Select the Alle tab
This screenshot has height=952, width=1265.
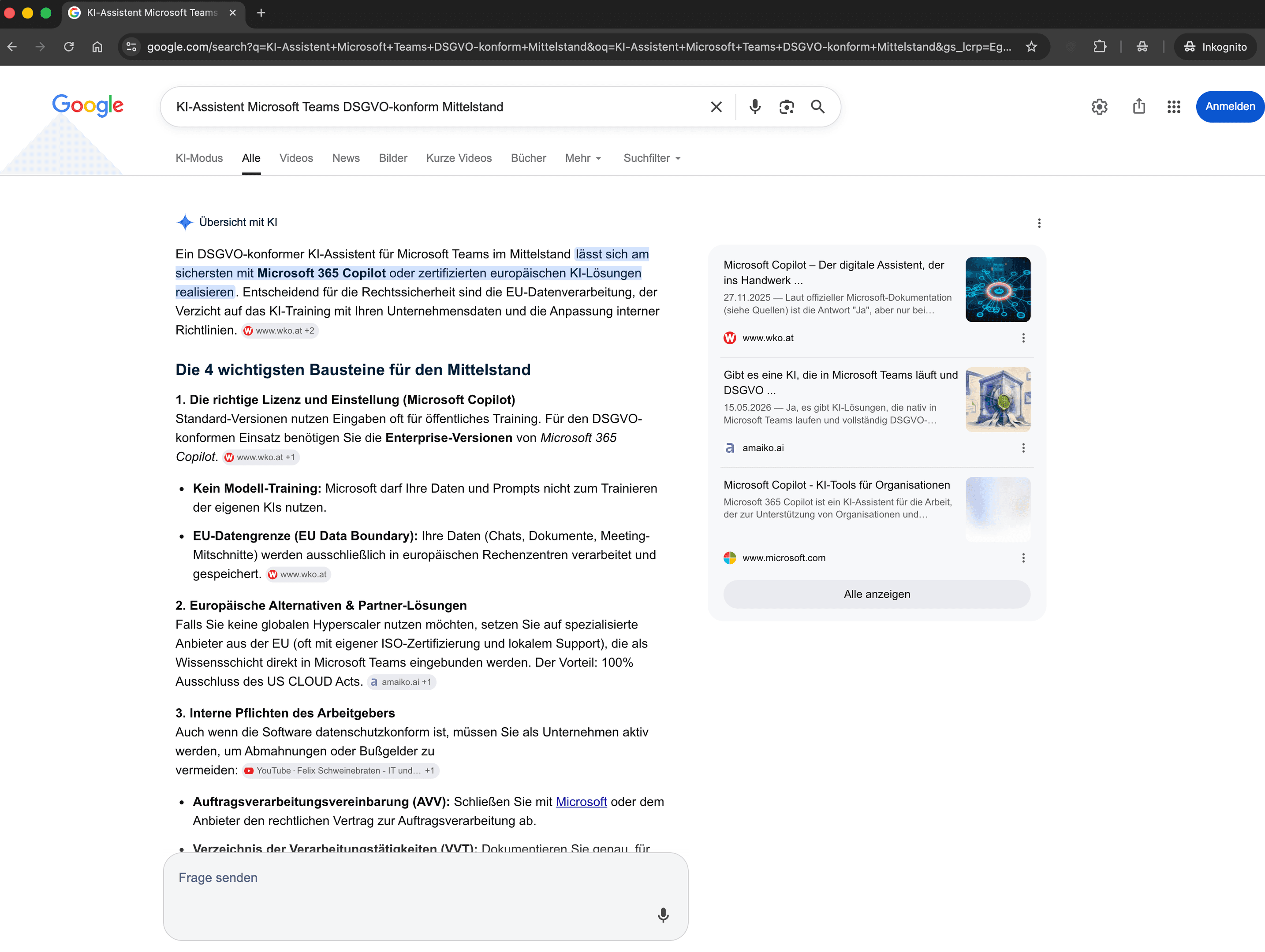pos(251,158)
